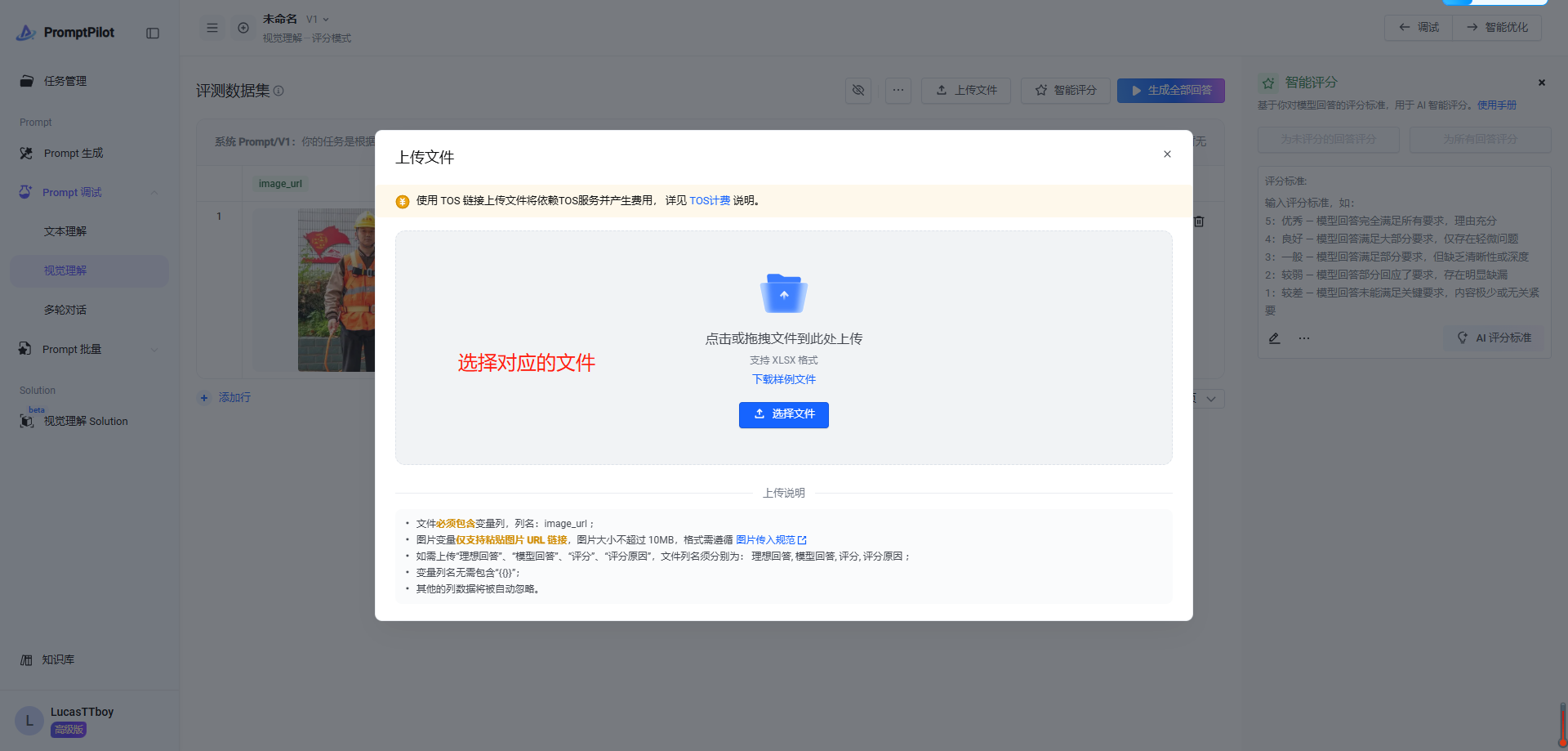The image size is (1568, 751).
Task: Open 任务管理 in the sidebar
Action: click(x=65, y=81)
